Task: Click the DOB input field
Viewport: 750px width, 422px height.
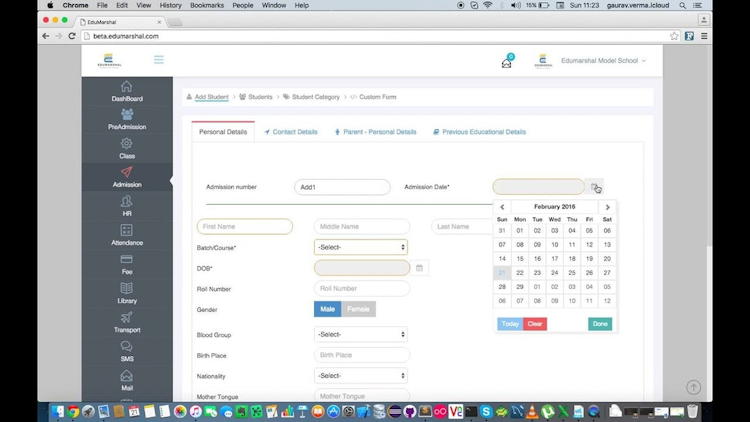Action: pyautogui.click(x=362, y=268)
